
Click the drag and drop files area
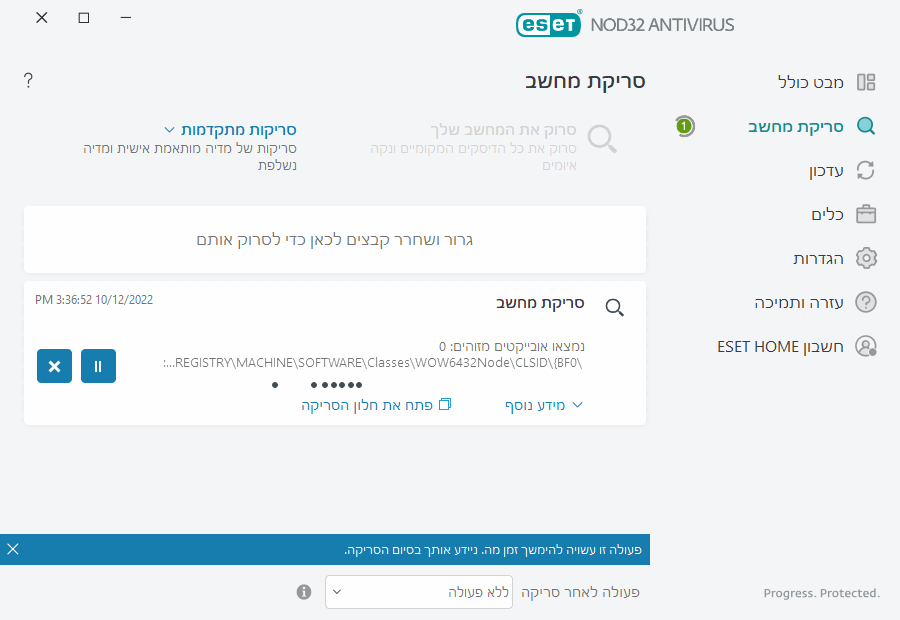pos(335,240)
